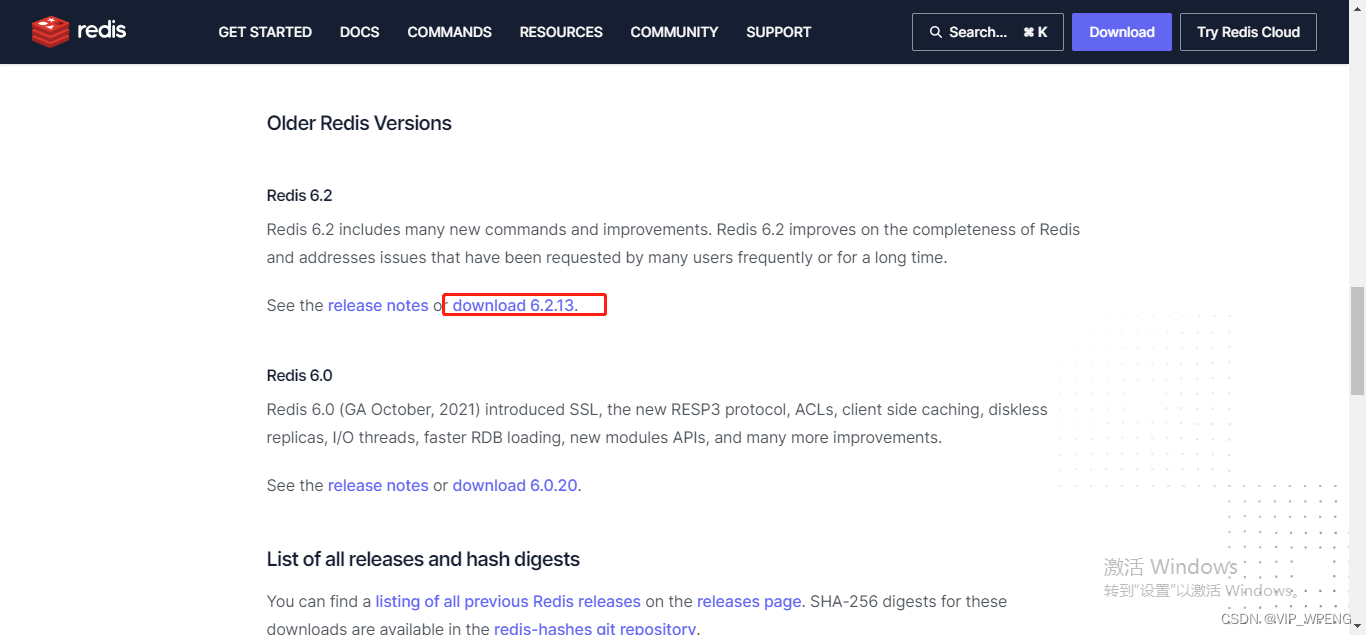Click the magnifier icon in the search box
This screenshot has height=635, width=1366.
point(934,31)
